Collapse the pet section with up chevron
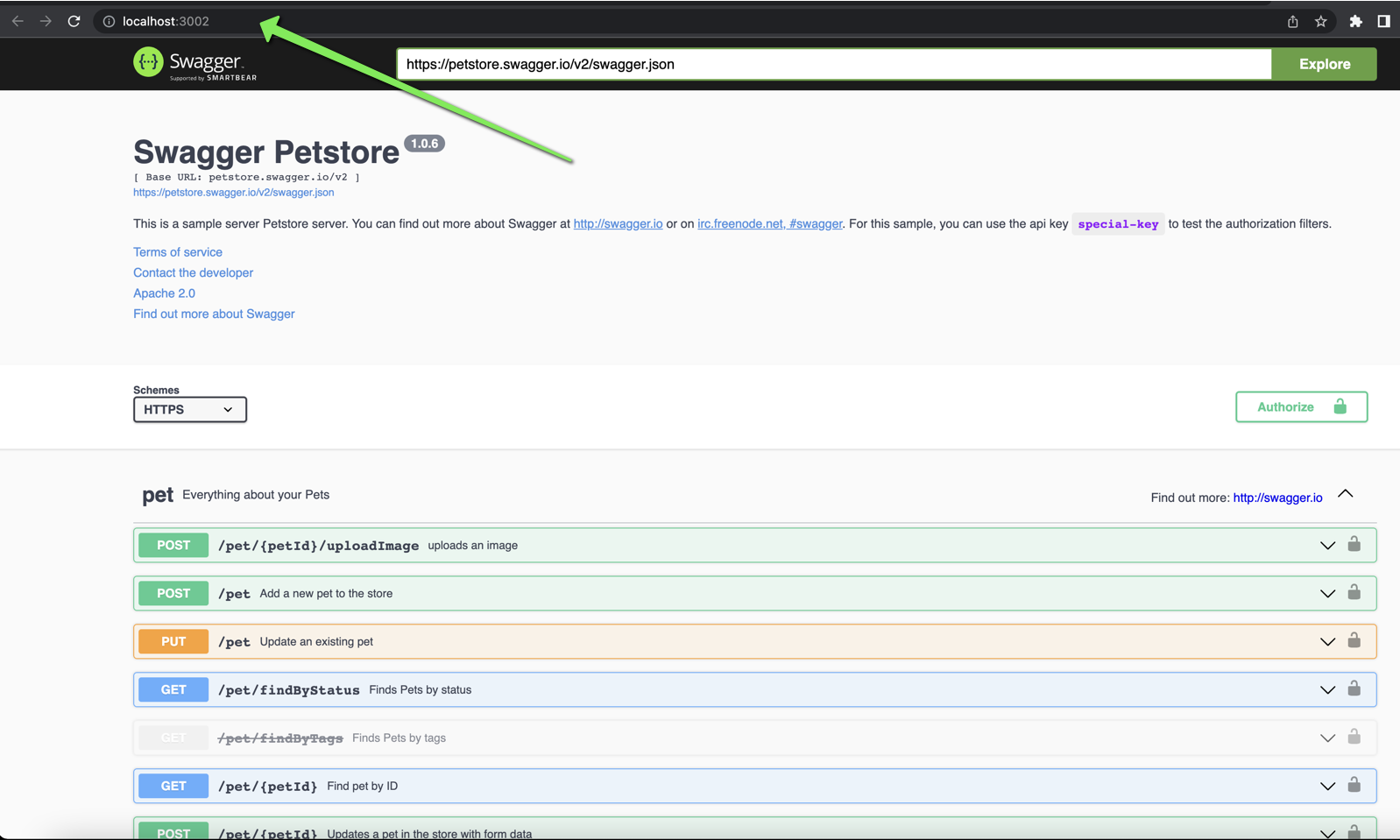This screenshot has width=1400, height=840. (1346, 494)
